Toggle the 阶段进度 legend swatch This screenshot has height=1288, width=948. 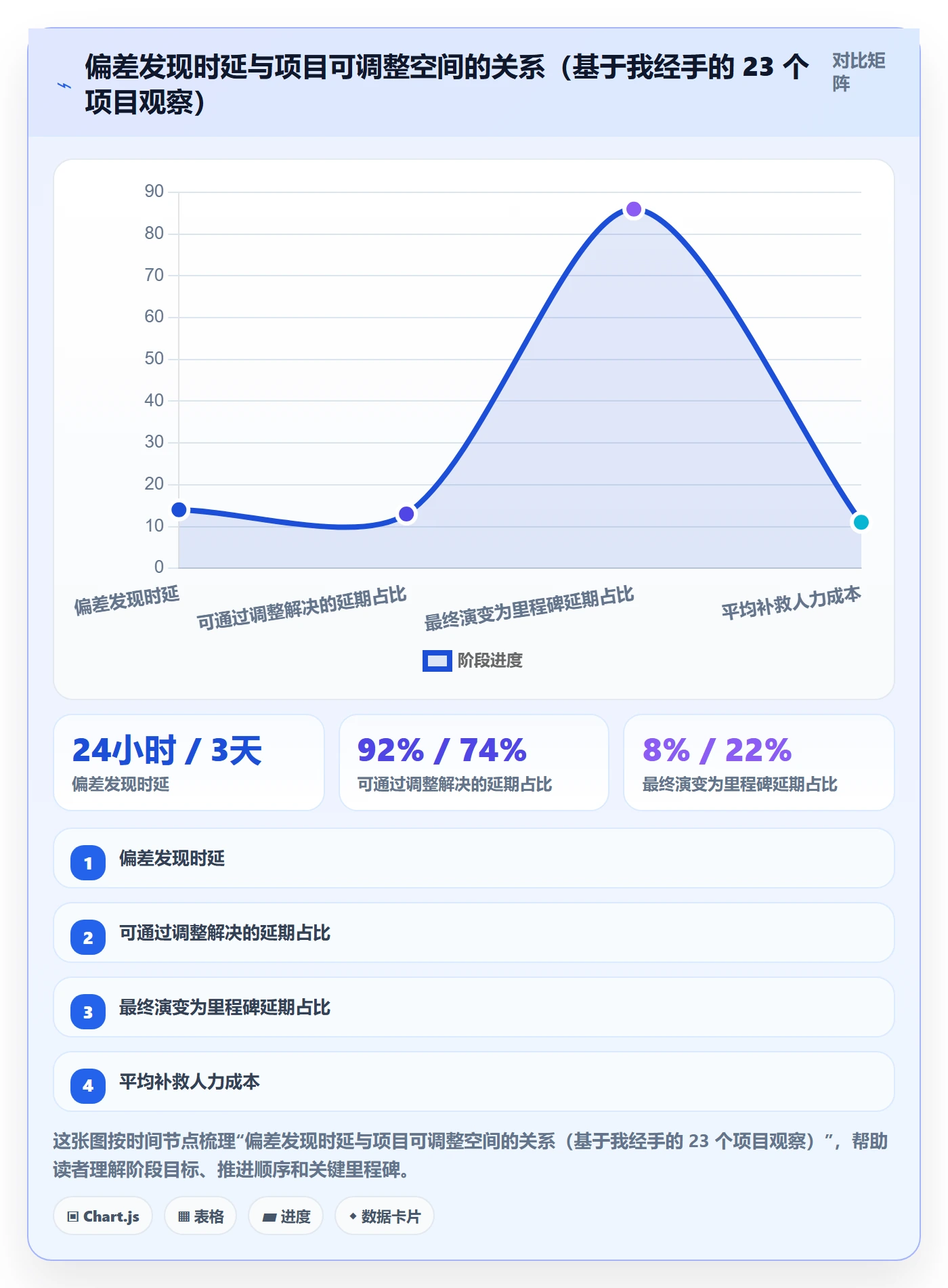[x=437, y=660]
